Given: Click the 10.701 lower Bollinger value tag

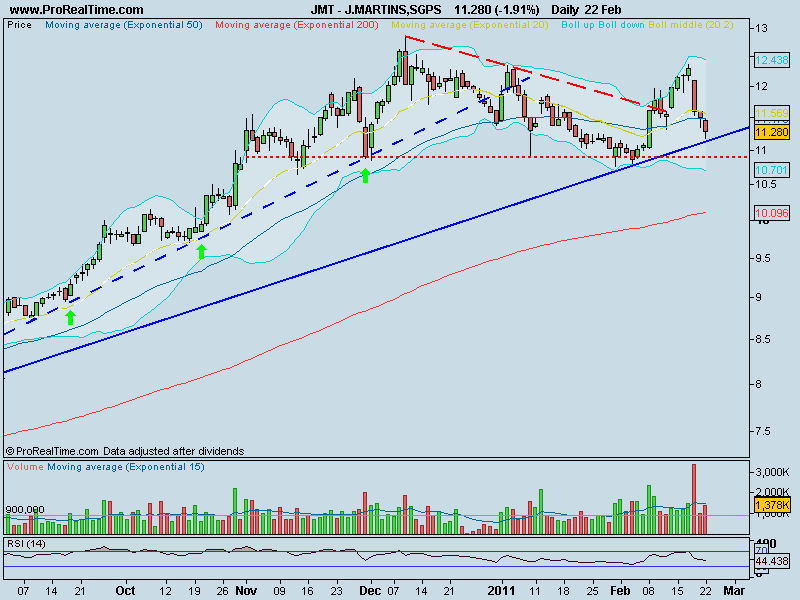Looking at the screenshot, I should click(x=771, y=170).
